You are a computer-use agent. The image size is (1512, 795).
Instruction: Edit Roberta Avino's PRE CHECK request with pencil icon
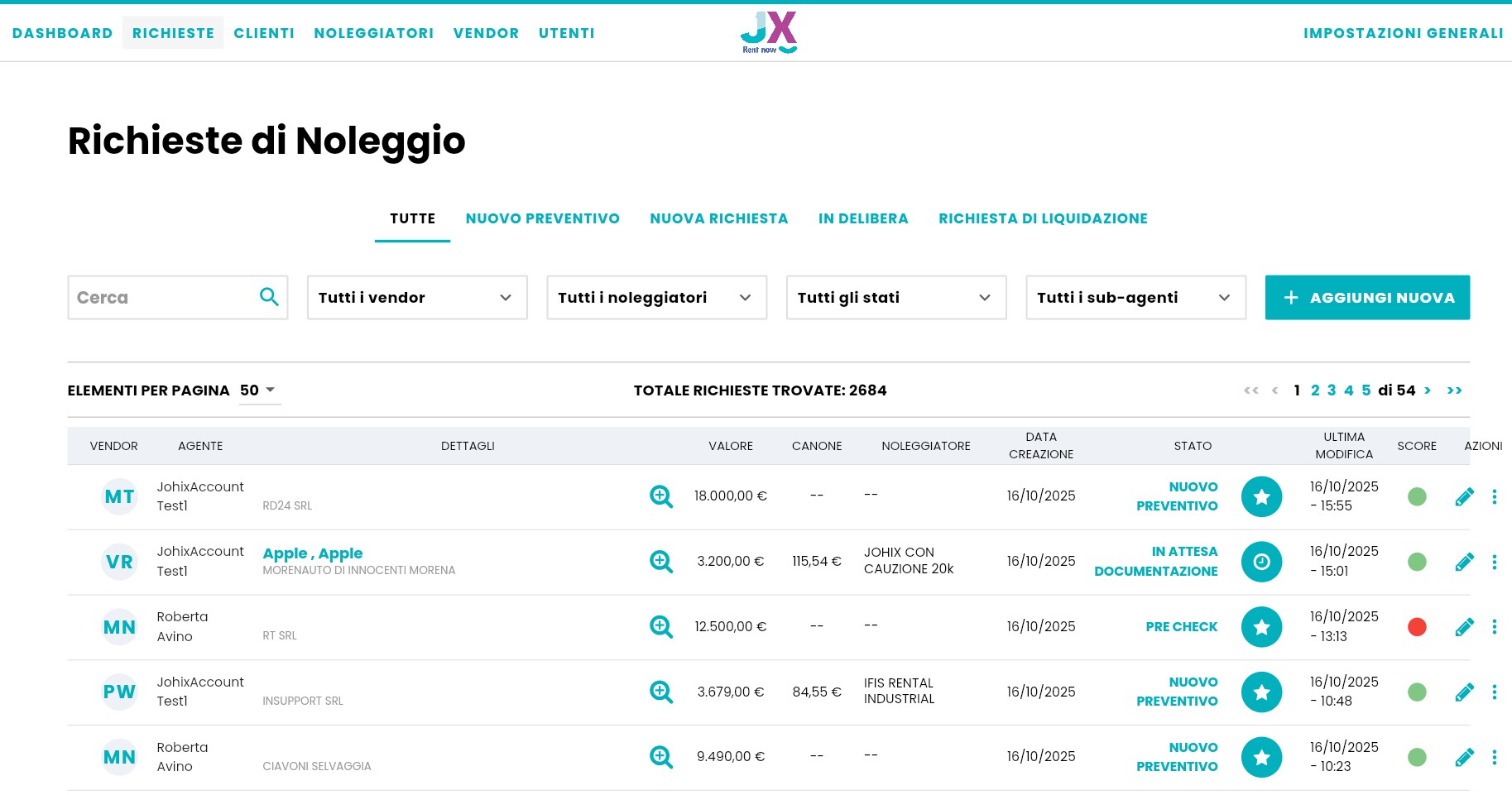pos(1465,626)
